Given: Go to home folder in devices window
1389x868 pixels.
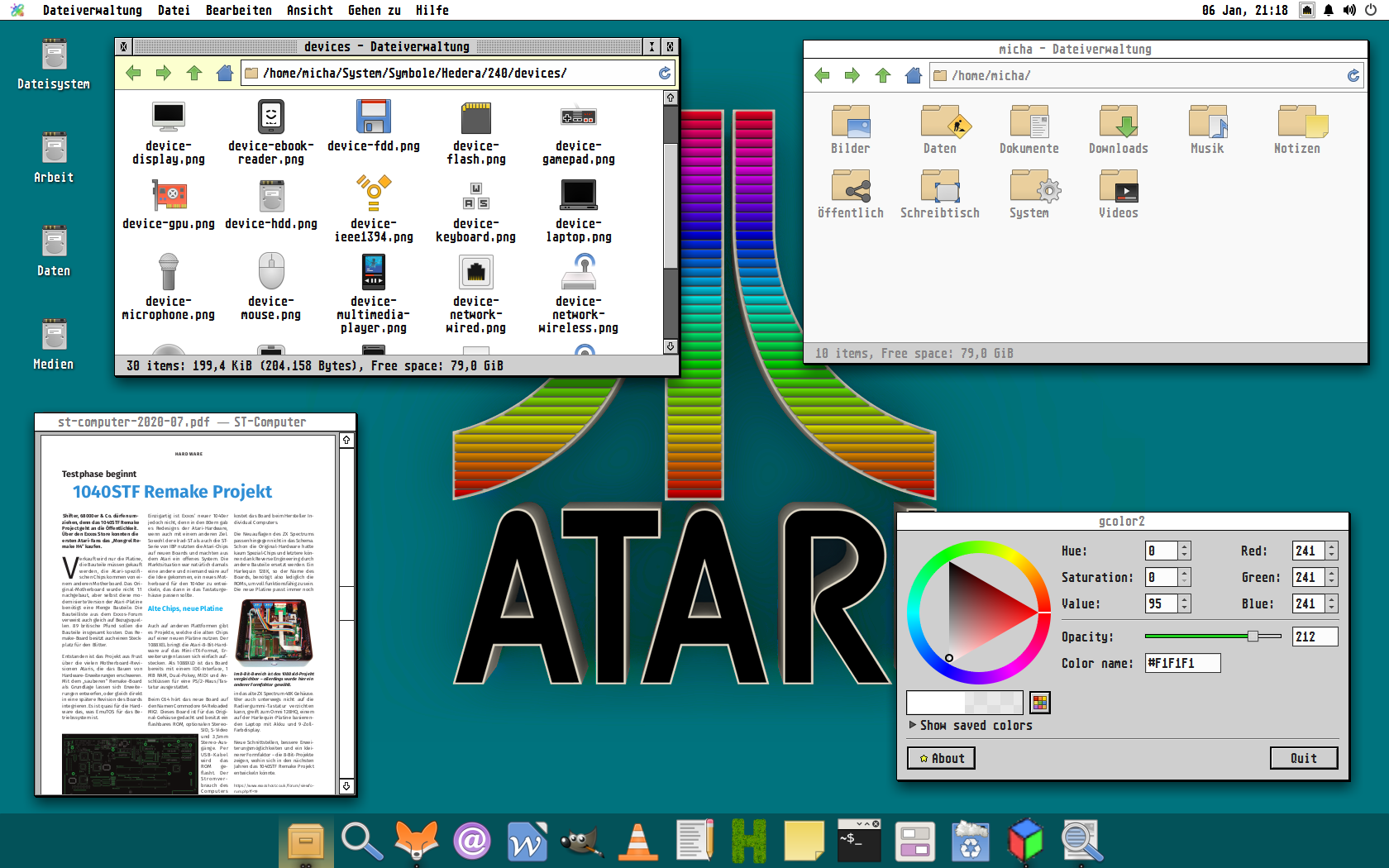Looking at the screenshot, I should [x=225, y=74].
